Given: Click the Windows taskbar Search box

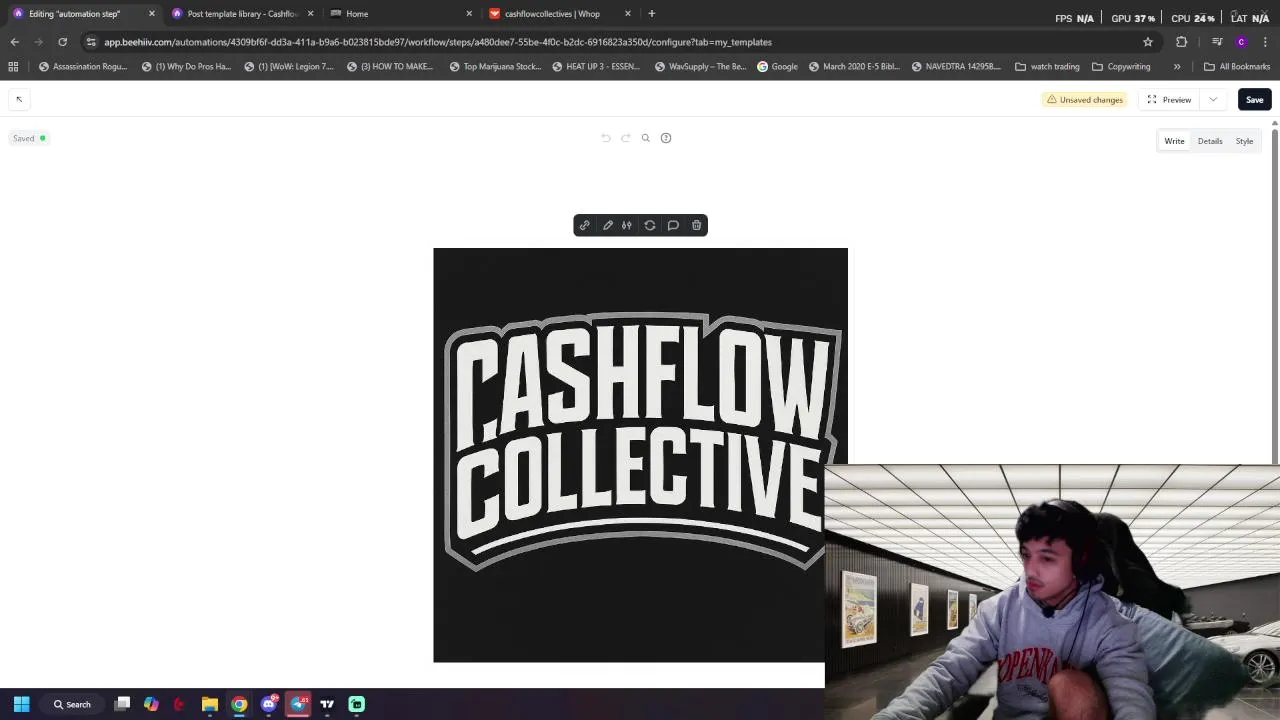Looking at the screenshot, I should click(x=72, y=704).
